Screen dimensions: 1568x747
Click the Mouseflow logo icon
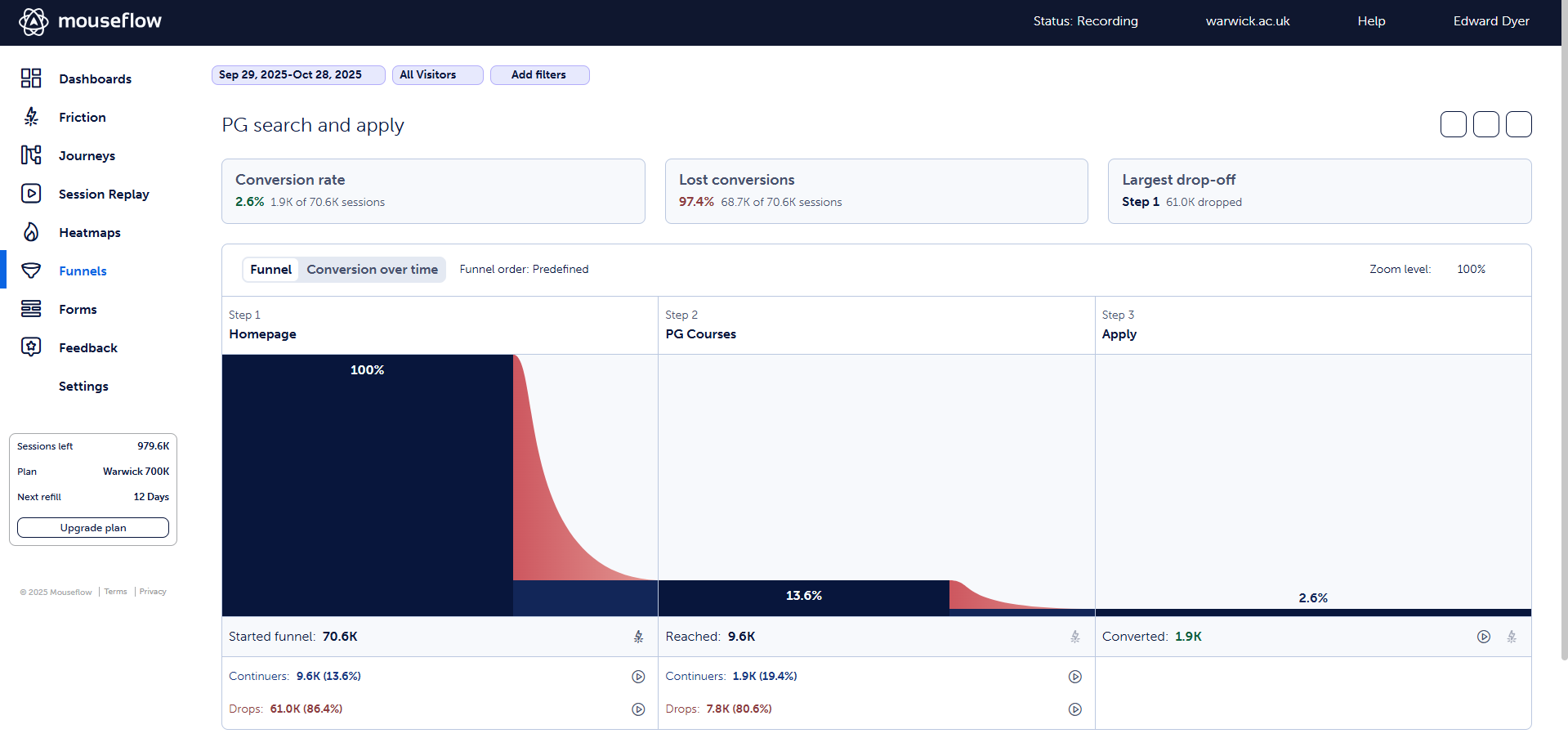pyautogui.click(x=34, y=21)
